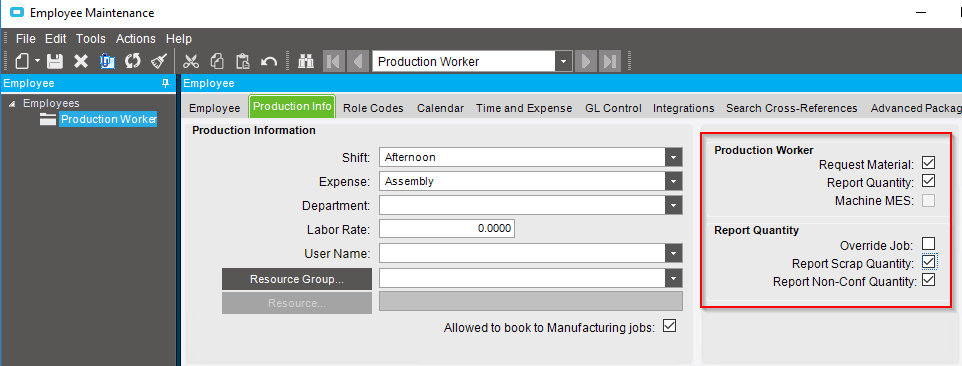962x366 pixels.
Task: Select Production Worker in the tree
Action: pos(109,119)
